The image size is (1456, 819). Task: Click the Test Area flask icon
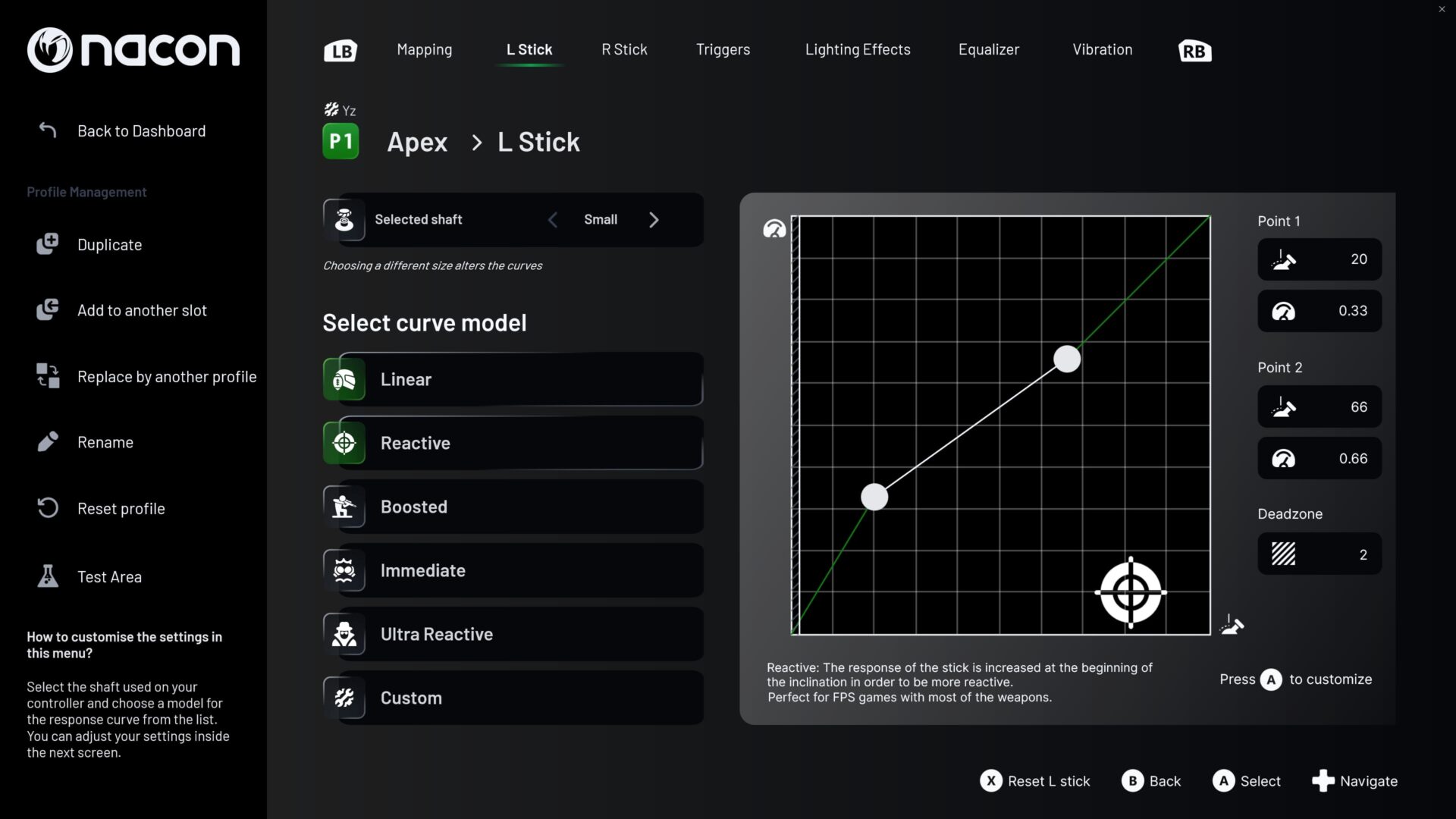tap(48, 576)
